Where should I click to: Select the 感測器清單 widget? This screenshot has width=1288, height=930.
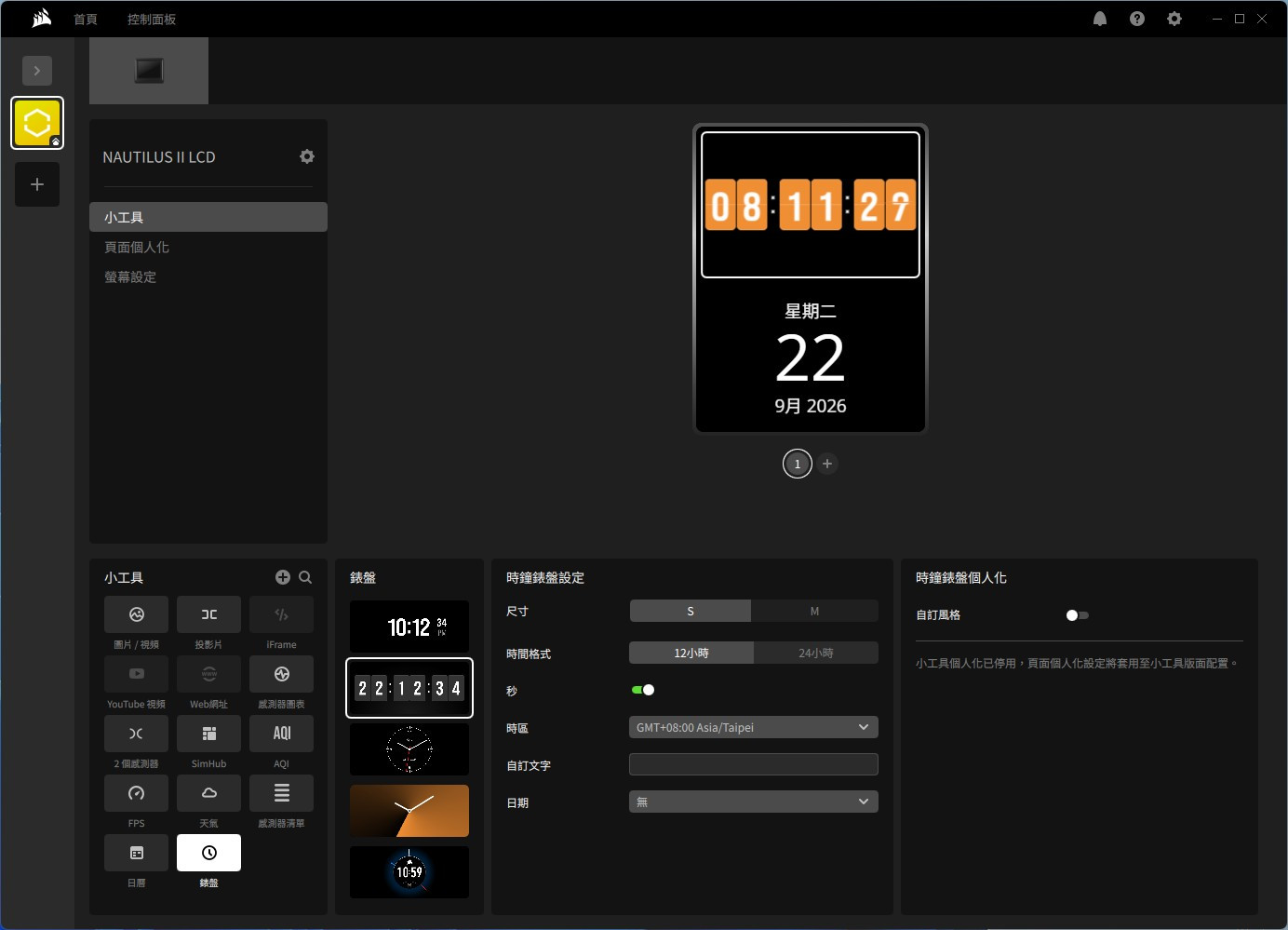pyautogui.click(x=282, y=793)
